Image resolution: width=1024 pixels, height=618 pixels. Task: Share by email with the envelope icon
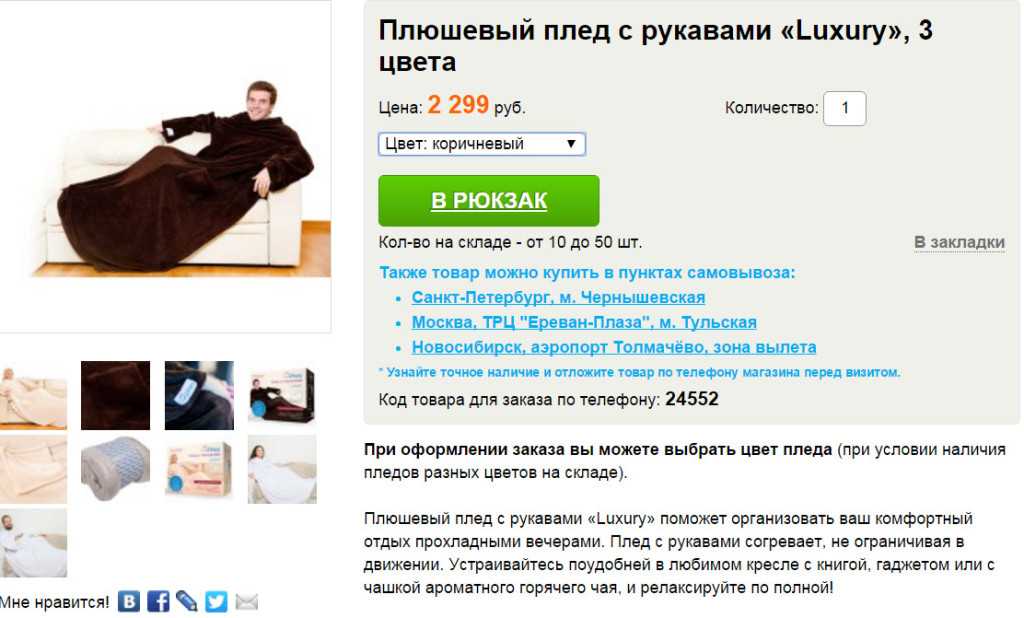click(246, 601)
